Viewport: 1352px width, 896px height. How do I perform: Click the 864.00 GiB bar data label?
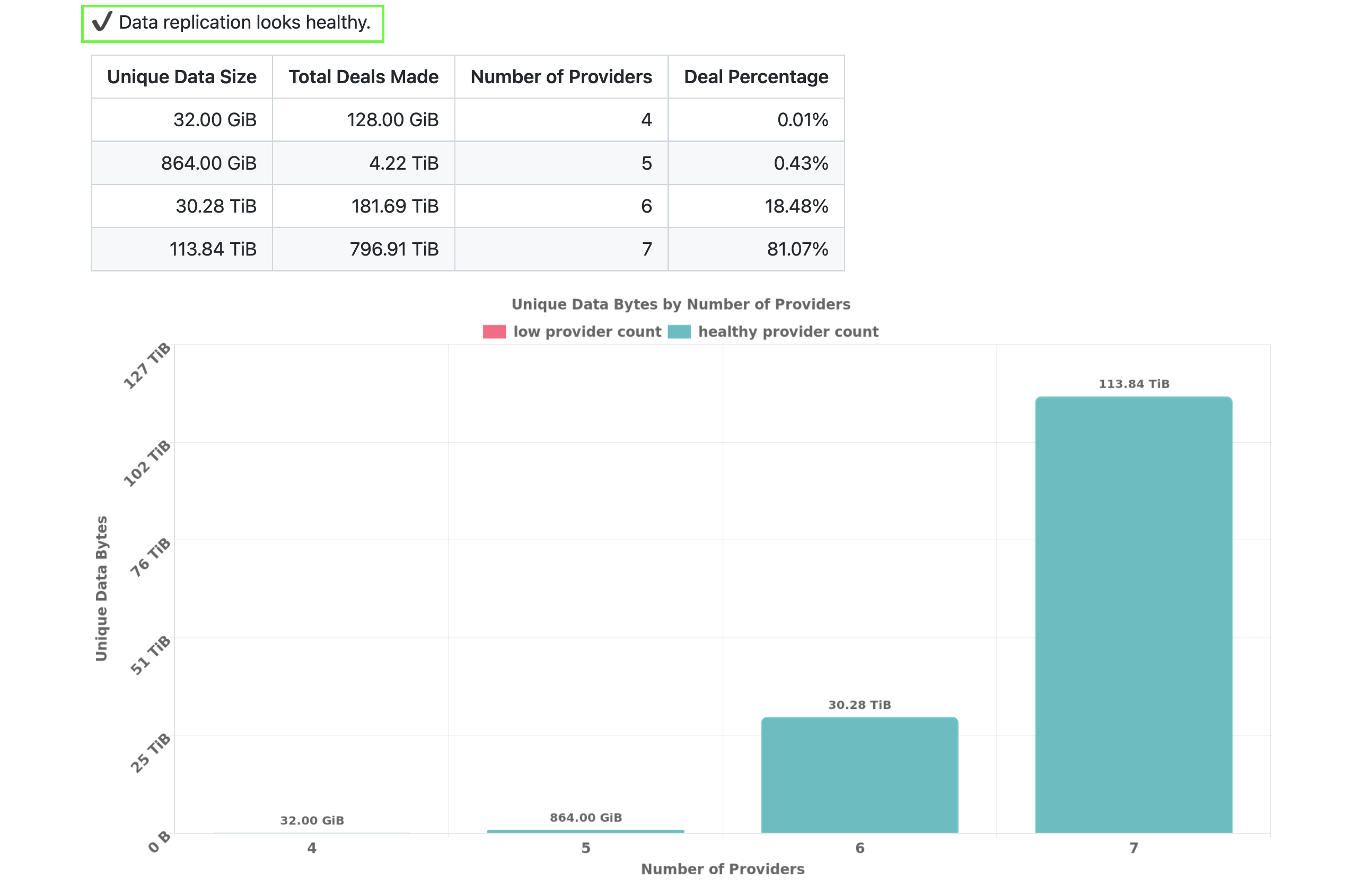click(585, 817)
